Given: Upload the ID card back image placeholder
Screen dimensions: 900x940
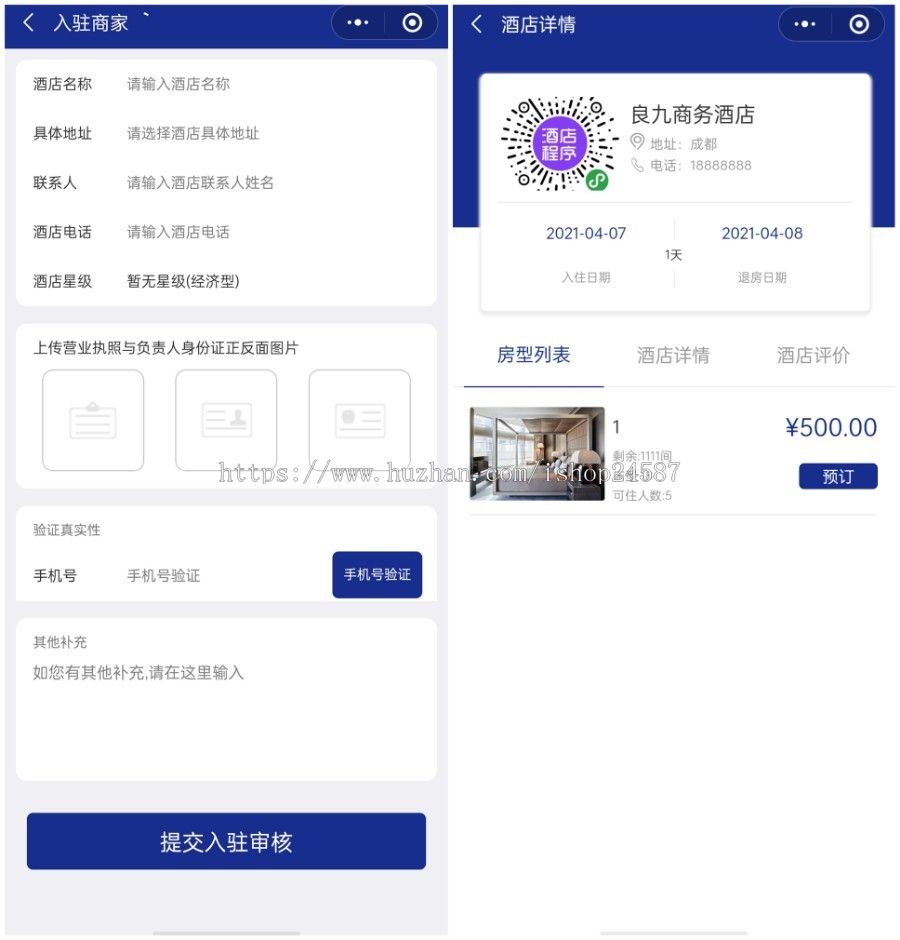Looking at the screenshot, I should click(x=360, y=420).
